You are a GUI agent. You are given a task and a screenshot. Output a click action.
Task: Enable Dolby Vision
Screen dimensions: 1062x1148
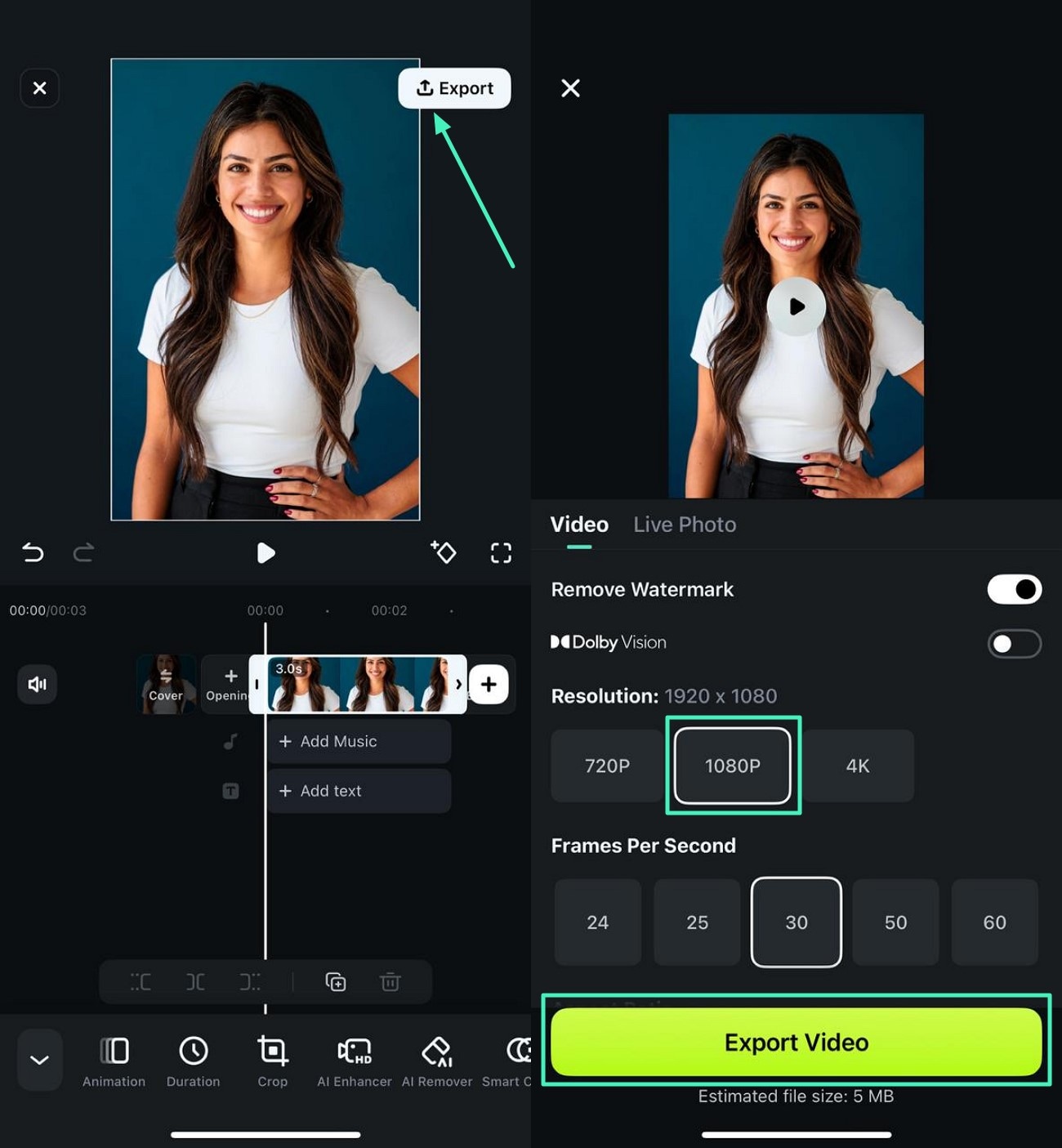pos(1014,643)
